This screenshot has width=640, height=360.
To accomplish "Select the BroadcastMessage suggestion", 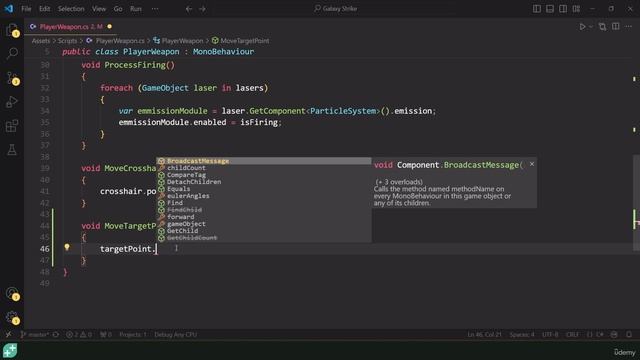I will pyautogui.click(x=264, y=161).
